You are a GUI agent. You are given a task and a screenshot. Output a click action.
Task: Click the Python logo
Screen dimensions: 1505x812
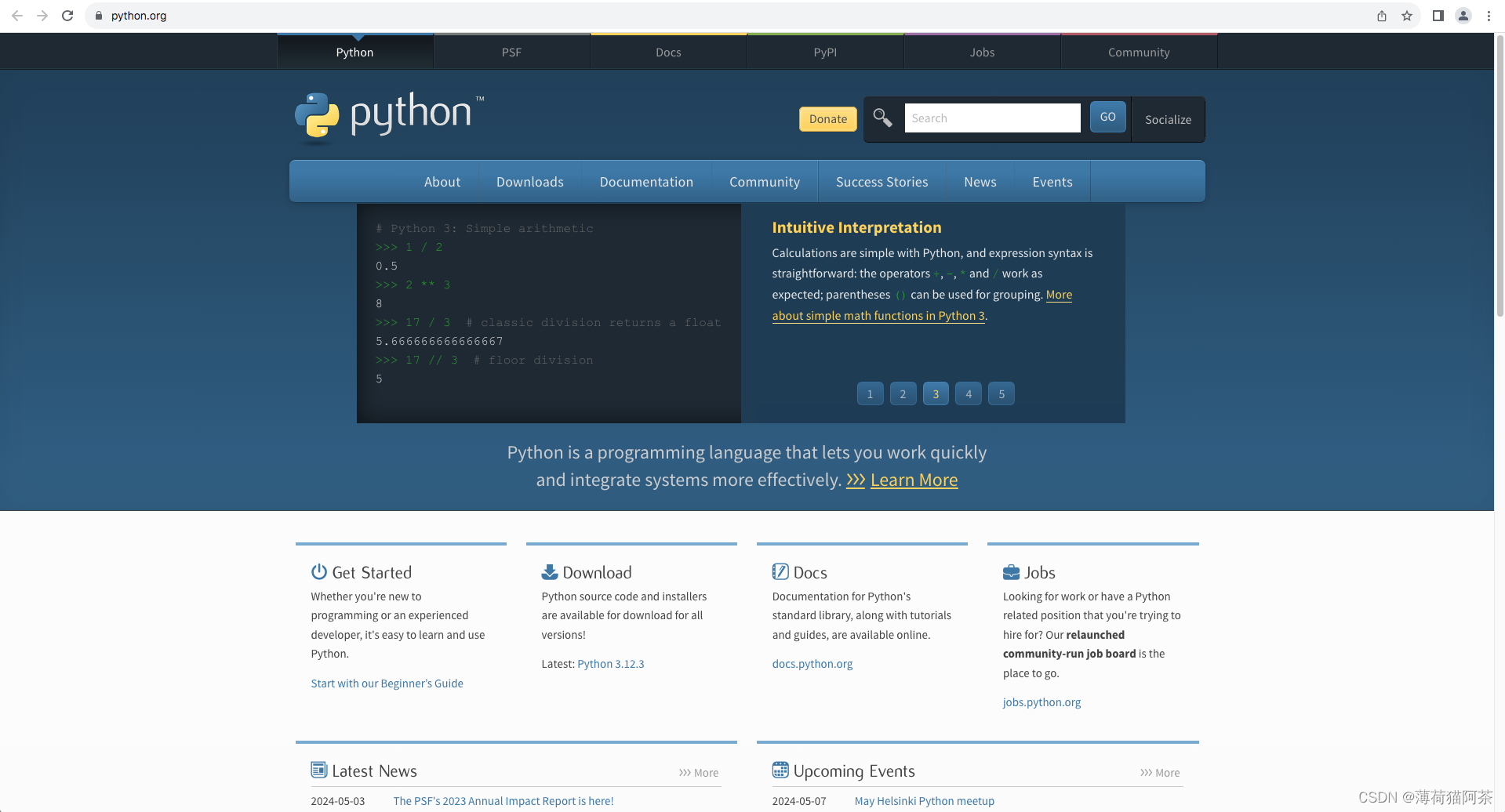(x=316, y=117)
